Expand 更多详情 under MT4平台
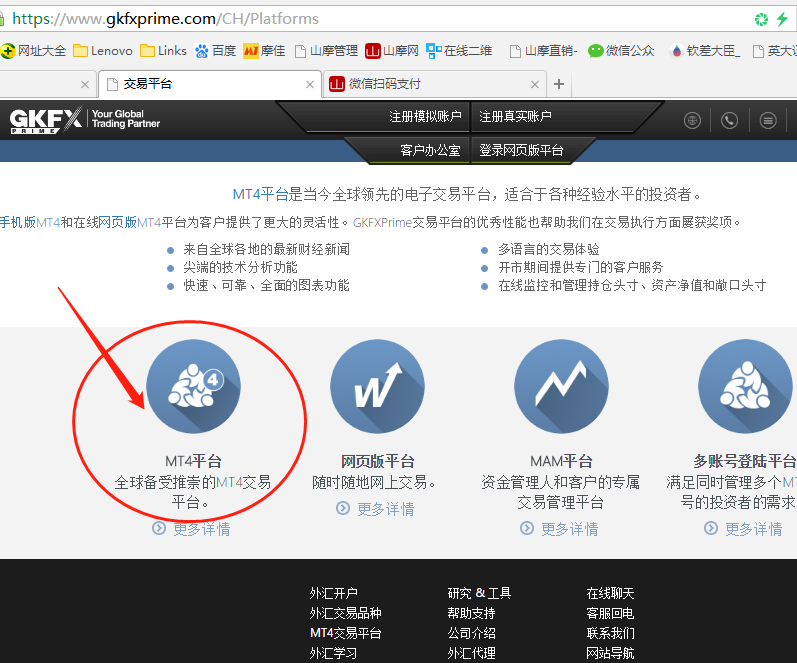The width and height of the screenshot is (797, 663). click(192, 529)
